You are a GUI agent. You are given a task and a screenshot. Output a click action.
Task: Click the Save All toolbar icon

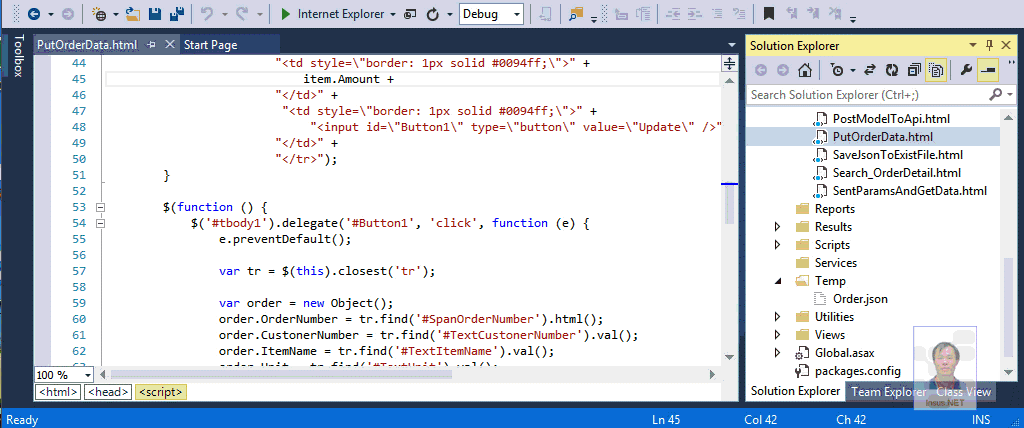pos(176,15)
